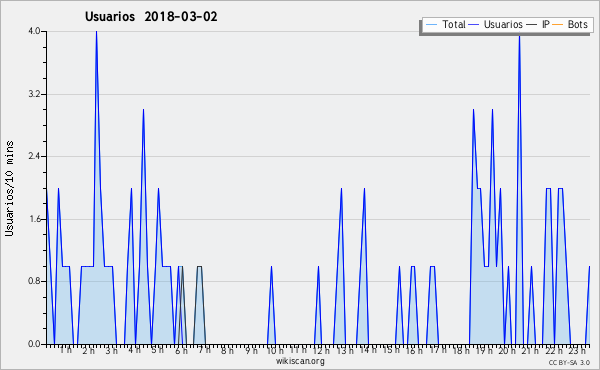
Task: Click the orange Bots legend line
Action: coord(558,25)
